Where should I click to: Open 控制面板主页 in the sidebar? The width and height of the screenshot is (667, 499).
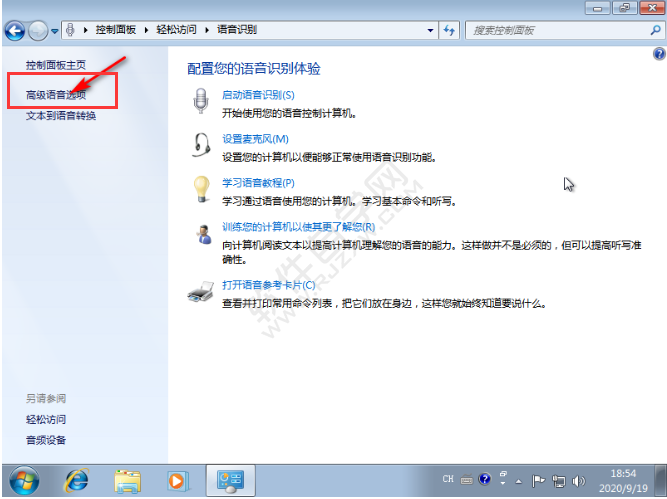[56, 65]
